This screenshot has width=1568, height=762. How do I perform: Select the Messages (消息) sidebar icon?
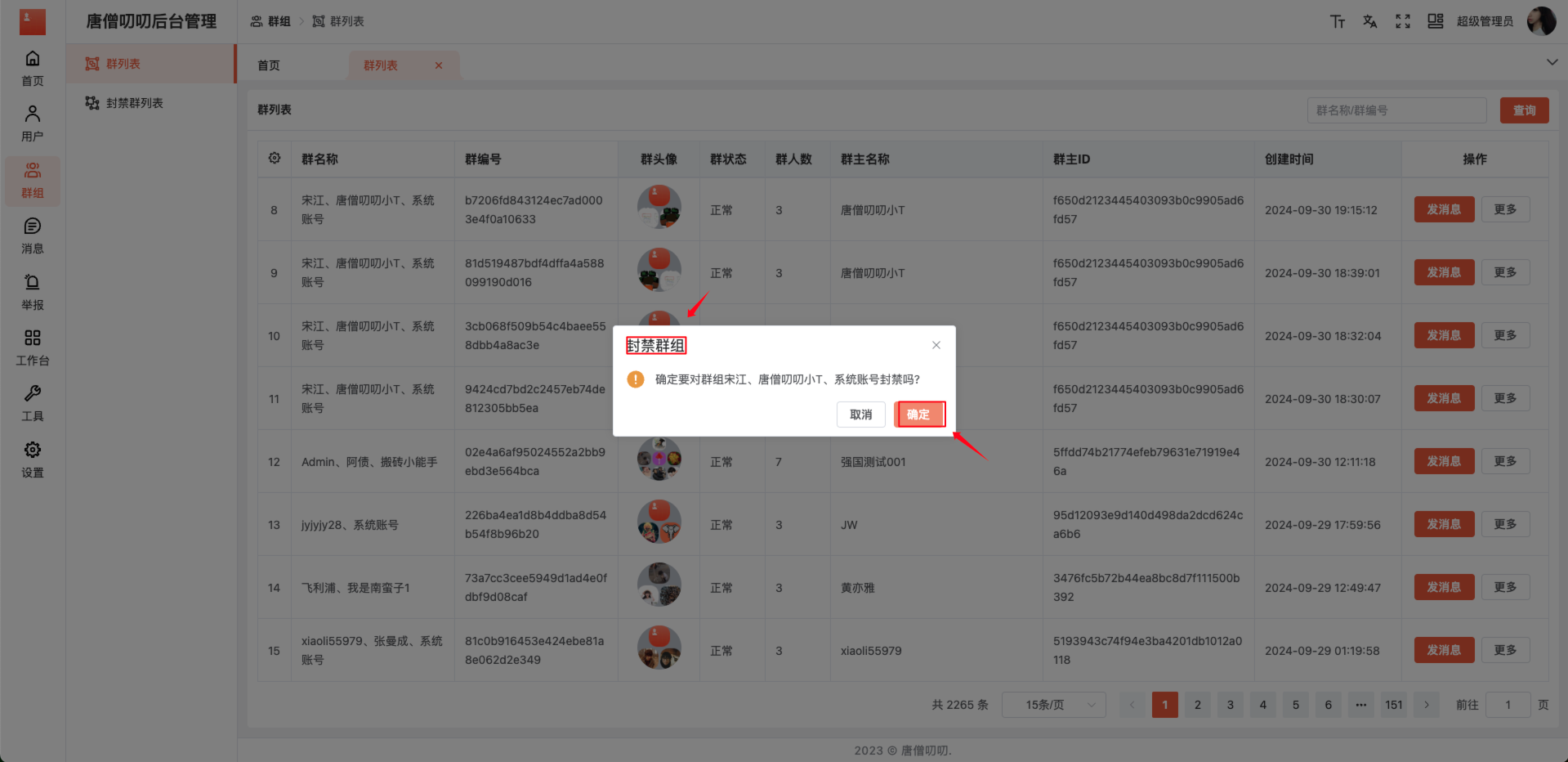click(x=32, y=235)
